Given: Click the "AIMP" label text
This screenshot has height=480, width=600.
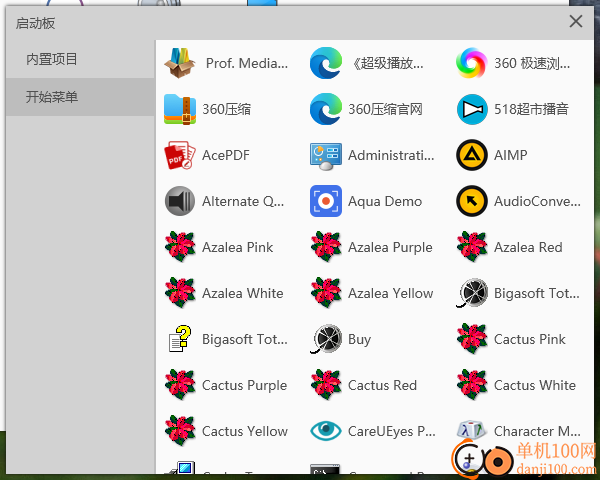Looking at the screenshot, I should click(x=510, y=155).
